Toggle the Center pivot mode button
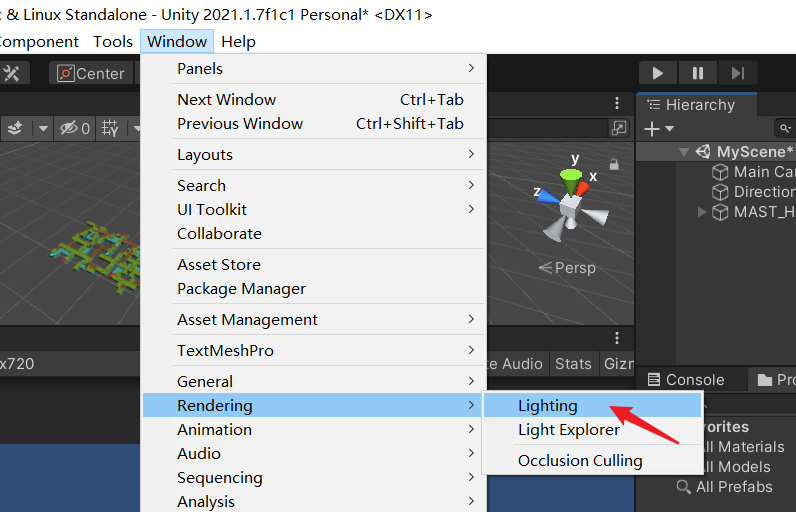 pos(91,73)
